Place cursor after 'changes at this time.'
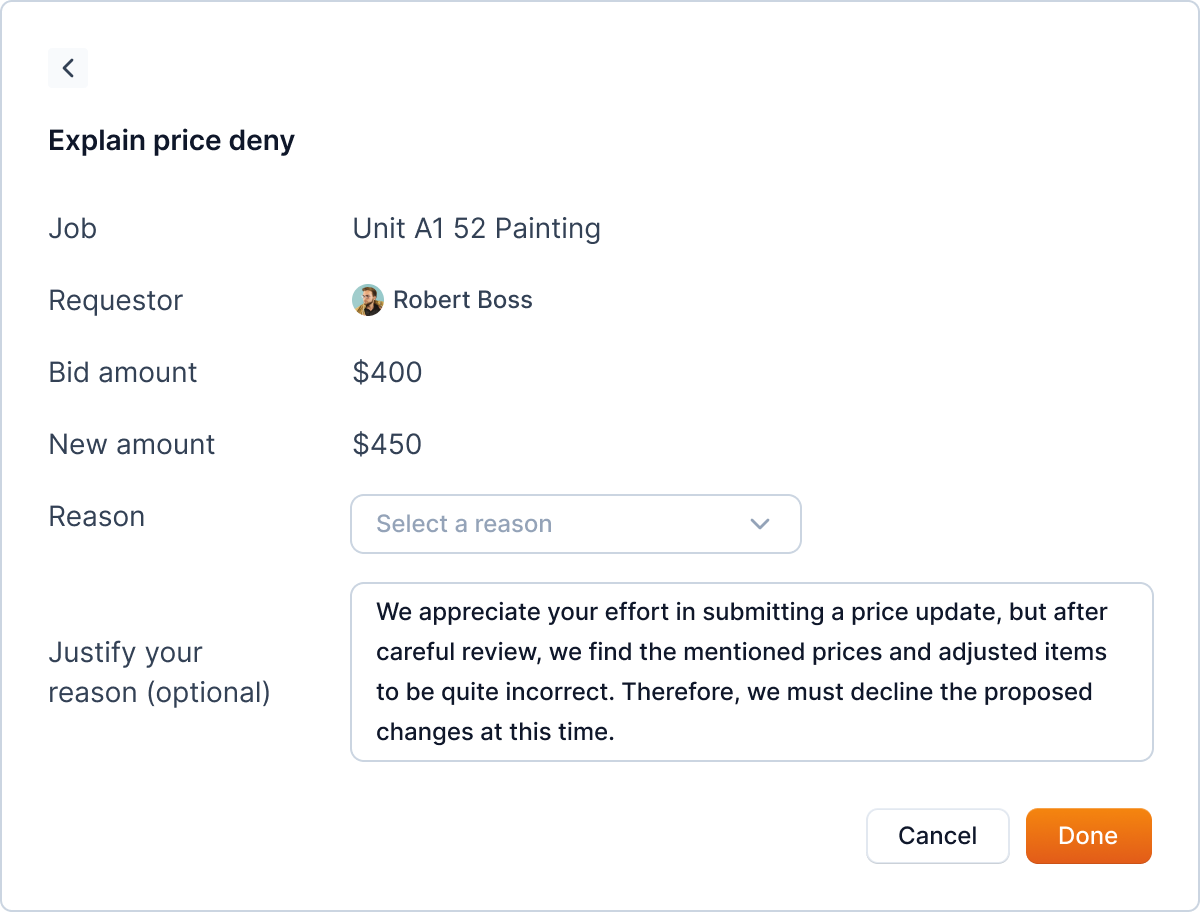The height and width of the screenshot is (912, 1200). [x=615, y=732]
